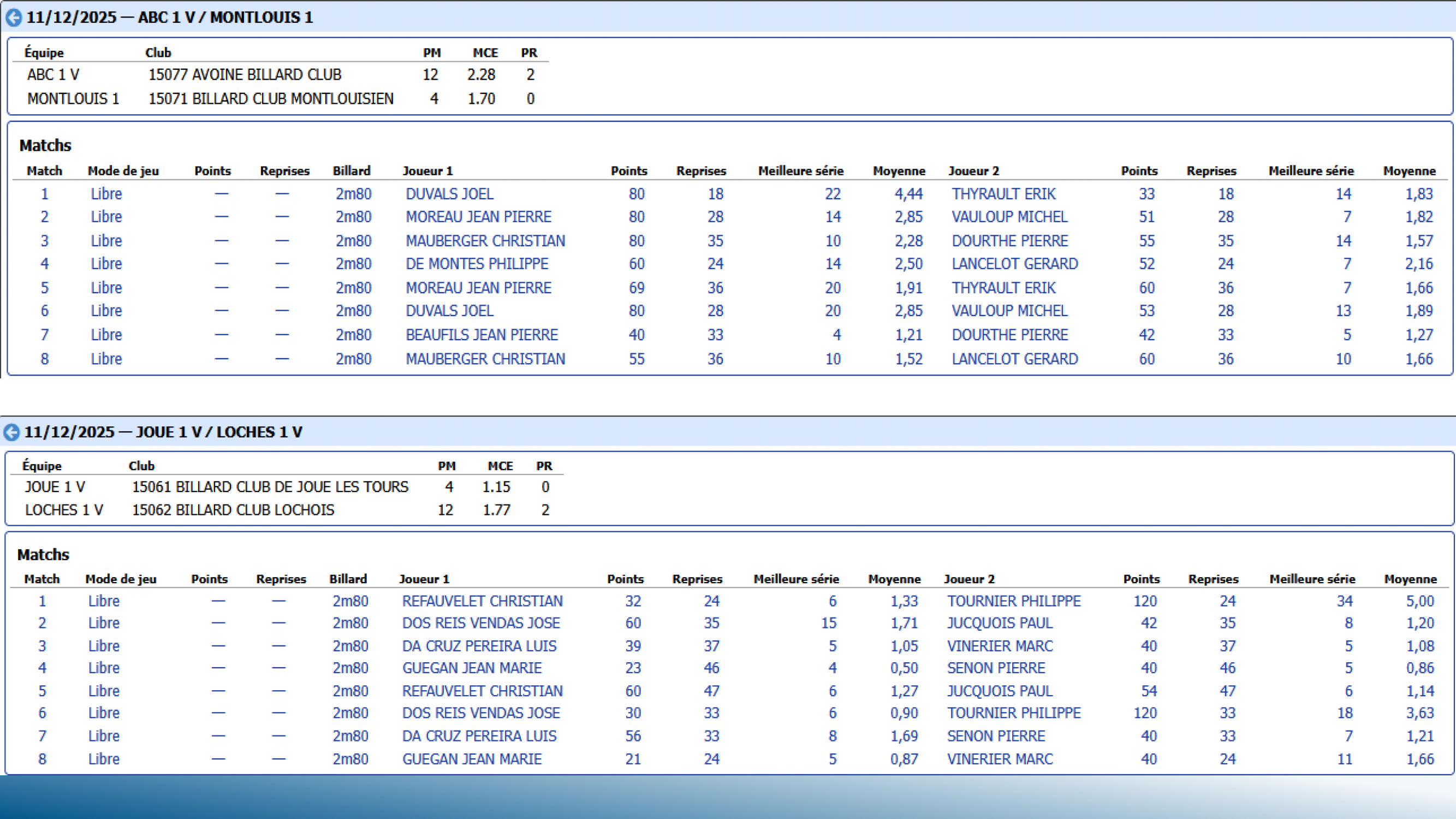Select DE MONTES PHILIPPE player link

click(x=477, y=264)
